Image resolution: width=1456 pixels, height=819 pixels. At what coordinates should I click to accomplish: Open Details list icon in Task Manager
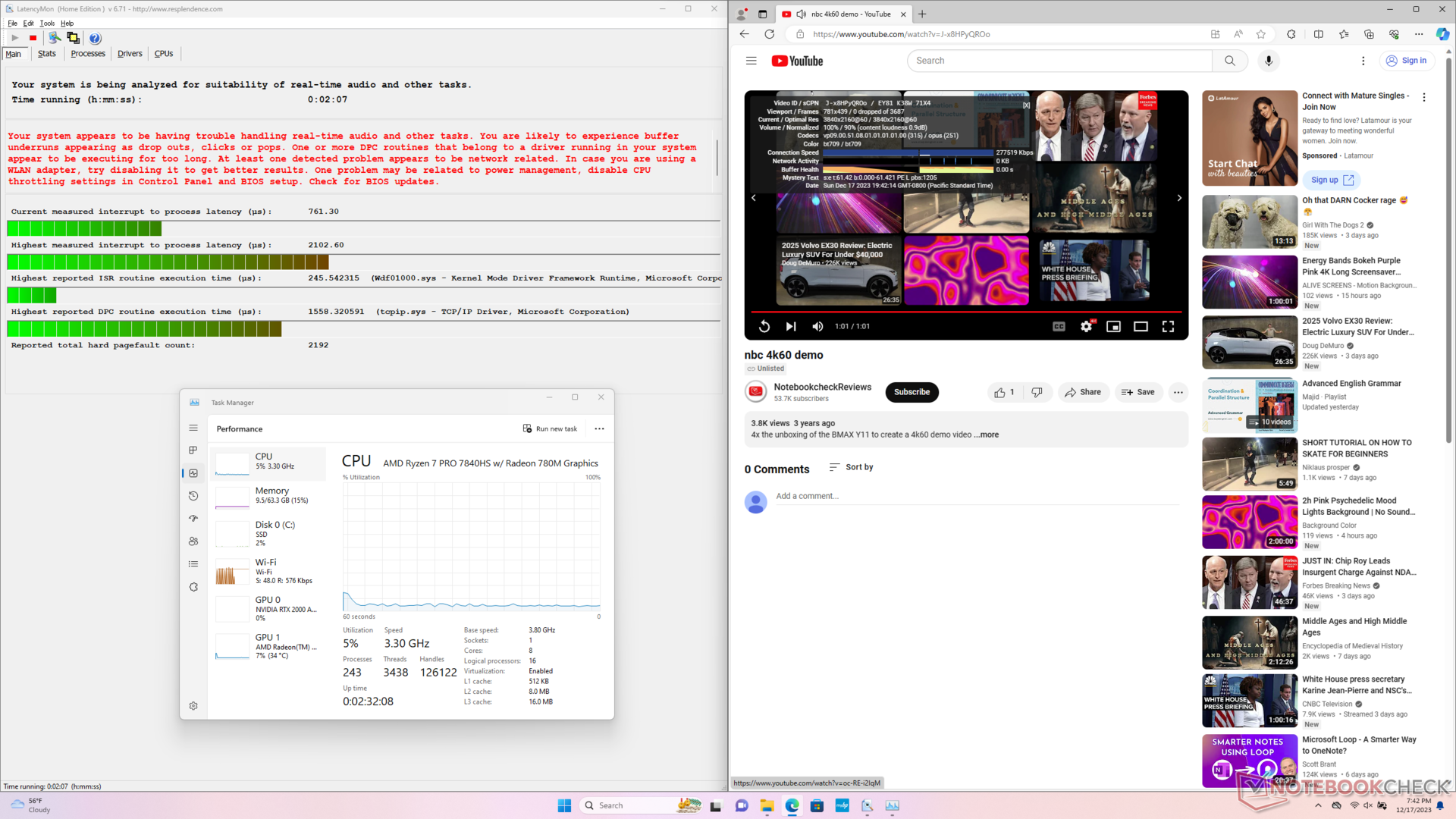pos(193,564)
